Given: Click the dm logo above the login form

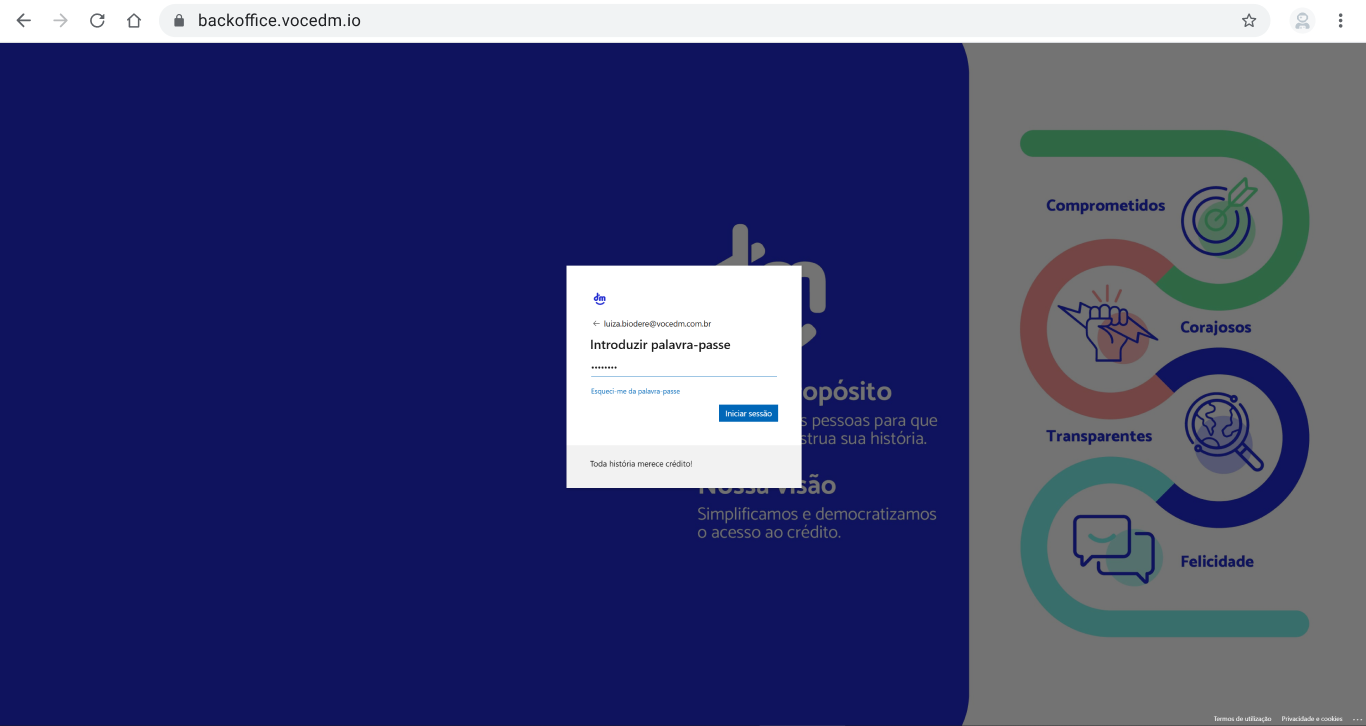Looking at the screenshot, I should (599, 297).
